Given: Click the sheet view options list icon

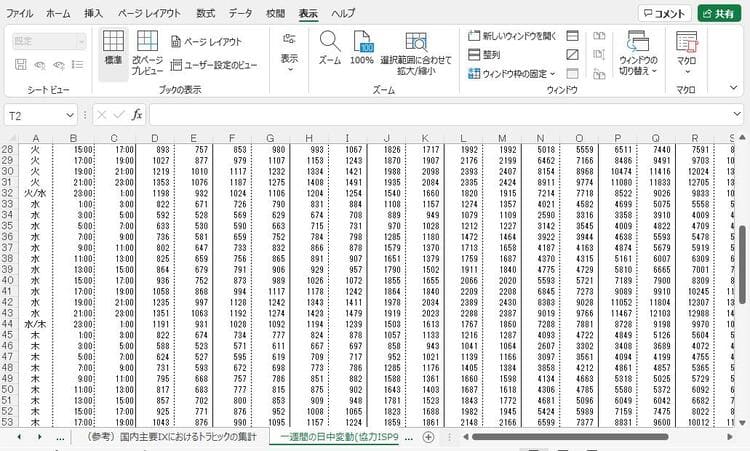Looking at the screenshot, I should [x=77, y=65].
